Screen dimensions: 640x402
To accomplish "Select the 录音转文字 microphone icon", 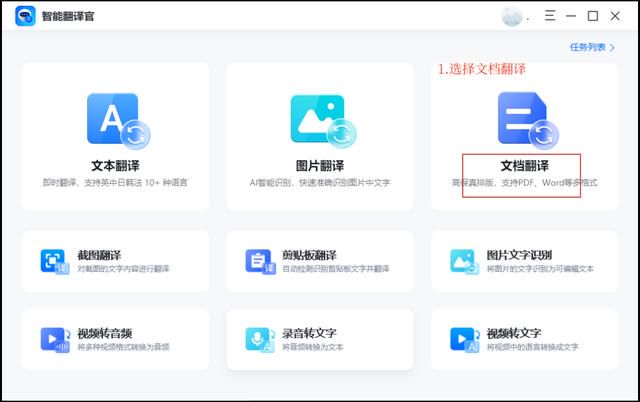I will 260,340.
